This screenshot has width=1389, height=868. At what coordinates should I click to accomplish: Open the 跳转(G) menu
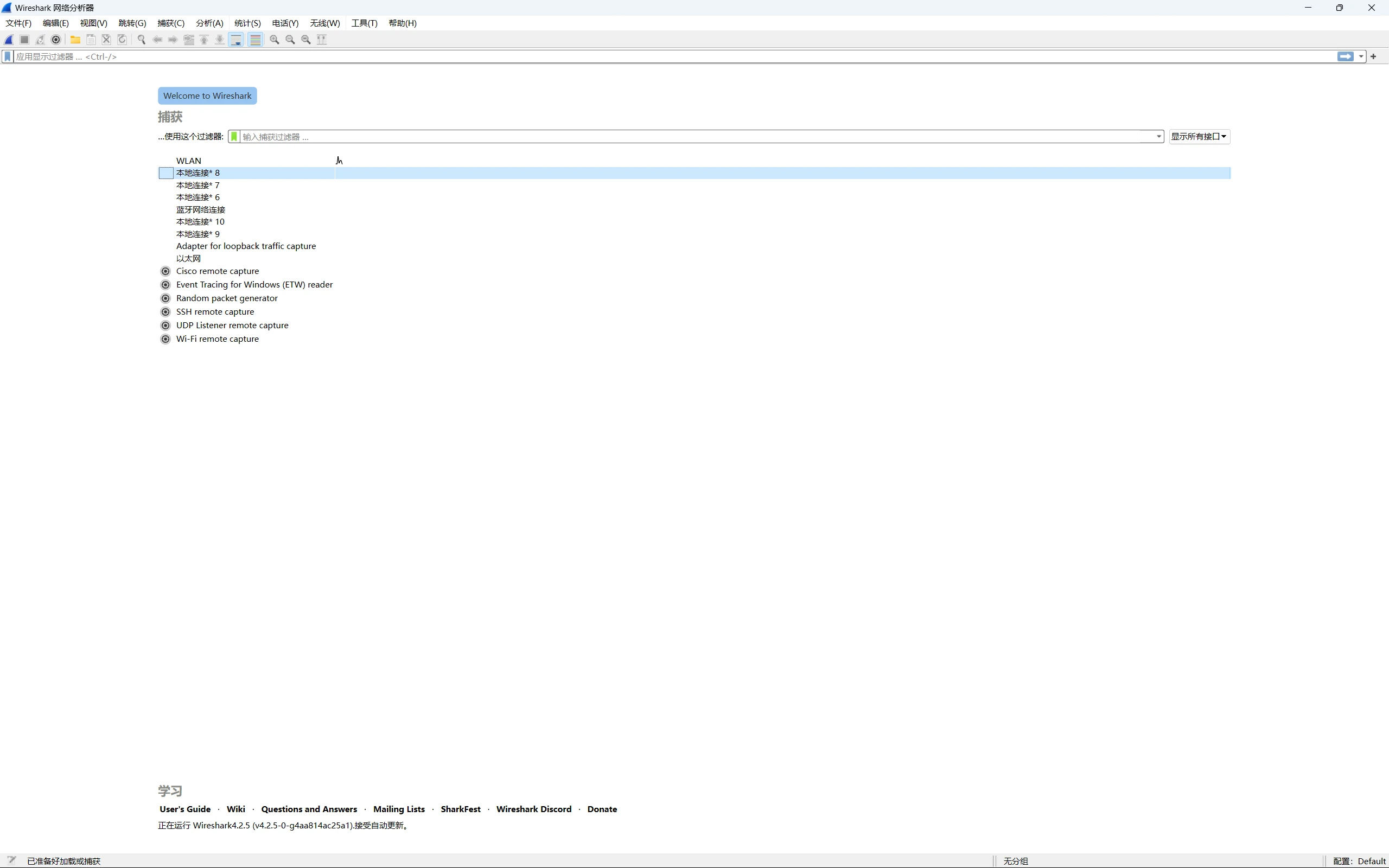pyautogui.click(x=132, y=23)
